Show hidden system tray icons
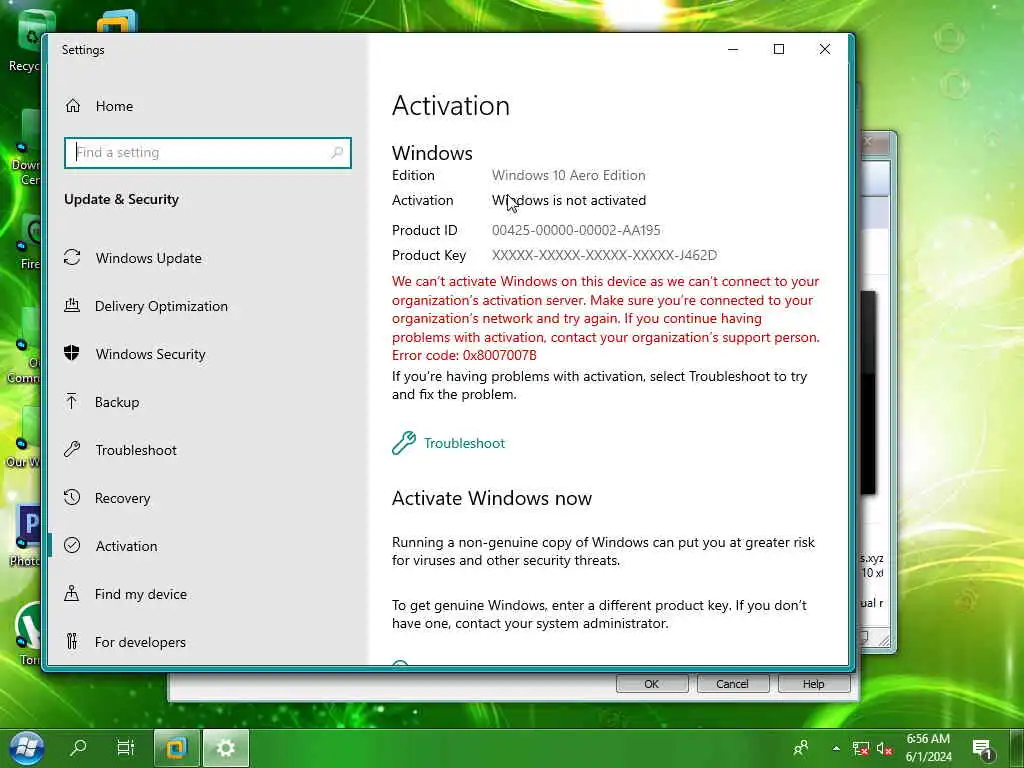1024x768 pixels. (x=836, y=748)
